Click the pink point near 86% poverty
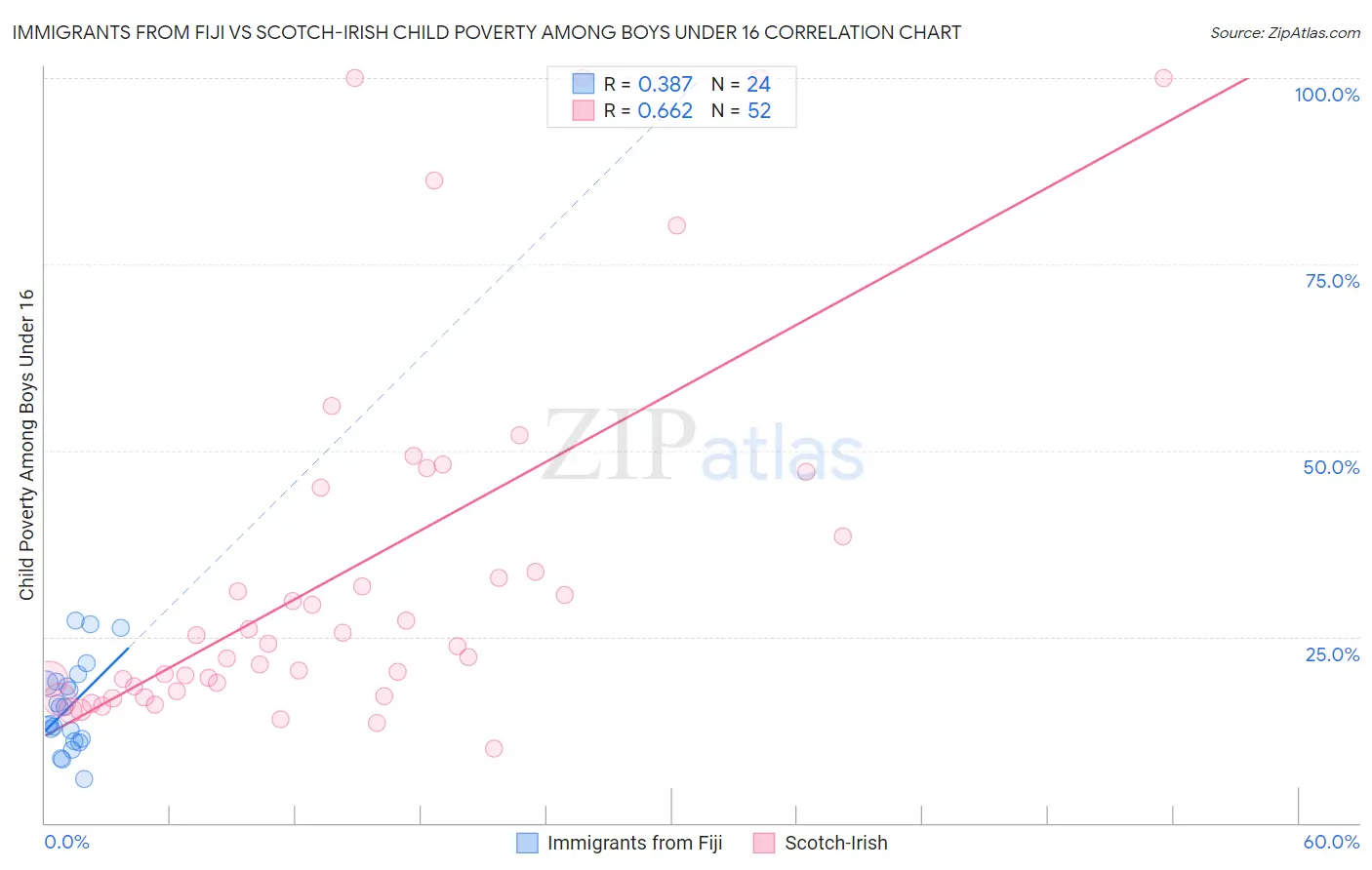The image size is (1372, 870). pyautogui.click(x=434, y=180)
